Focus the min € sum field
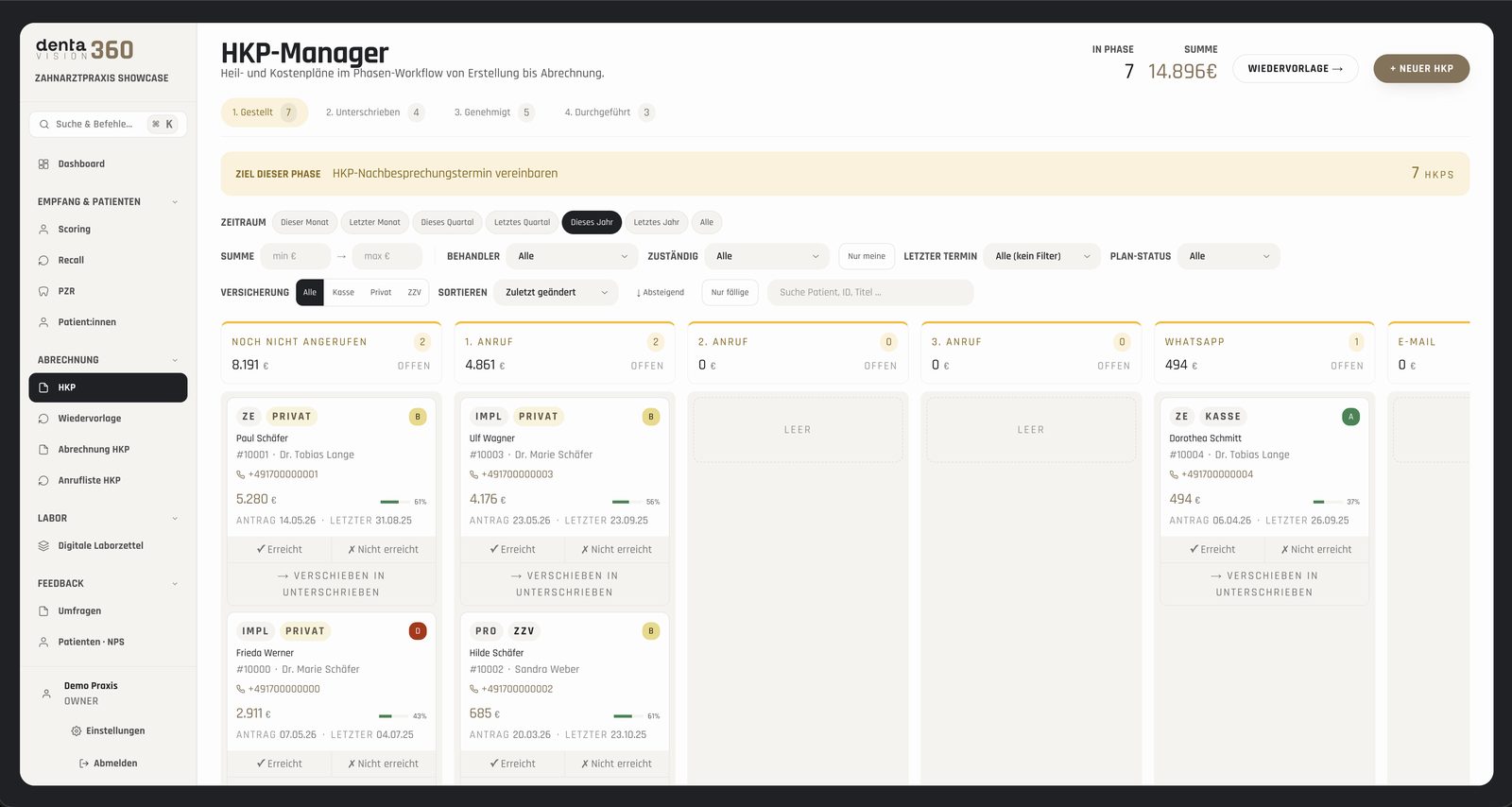 pos(296,256)
